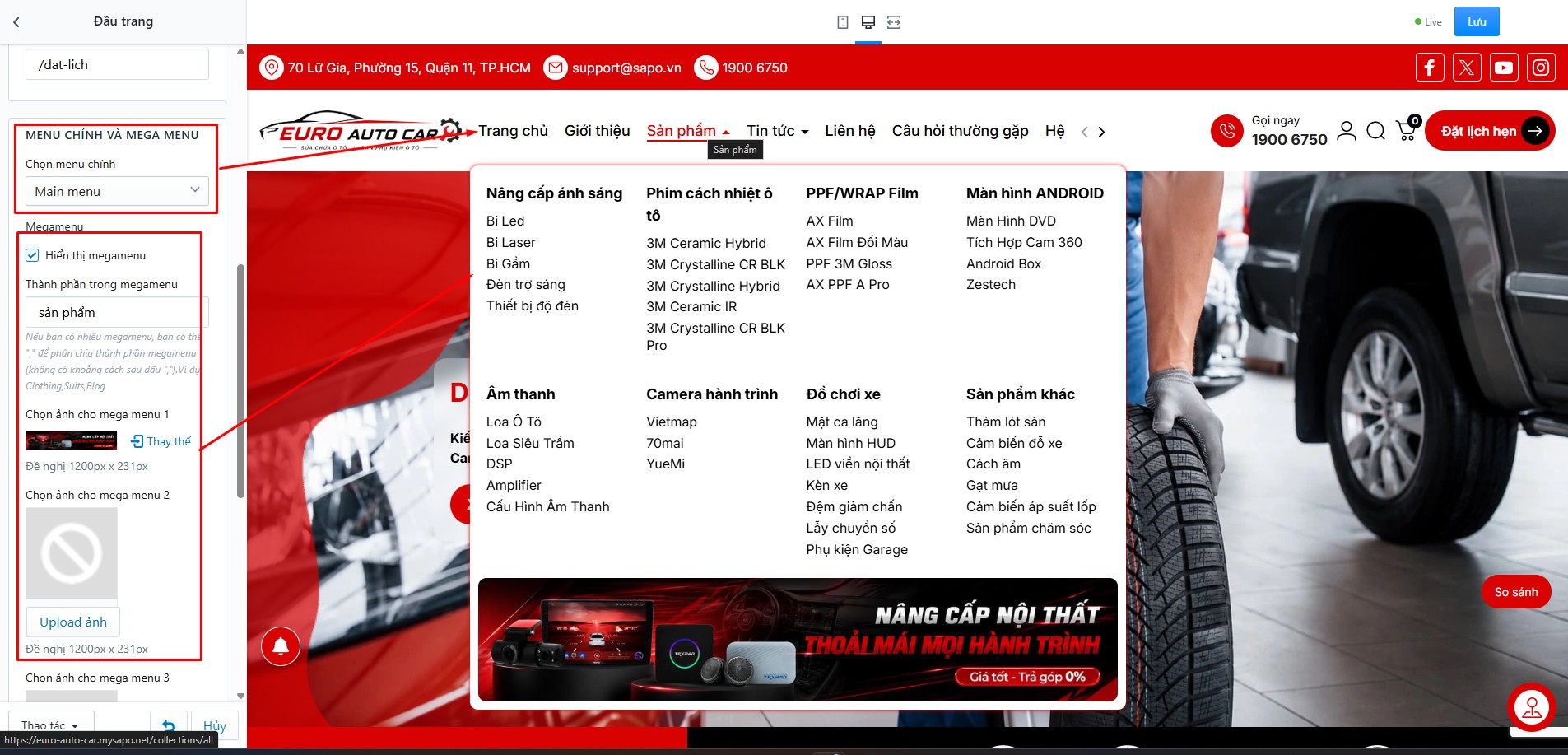The height and width of the screenshot is (755, 1568).
Task: Open the Loa Siêu Trầm link
Action: coord(530,443)
